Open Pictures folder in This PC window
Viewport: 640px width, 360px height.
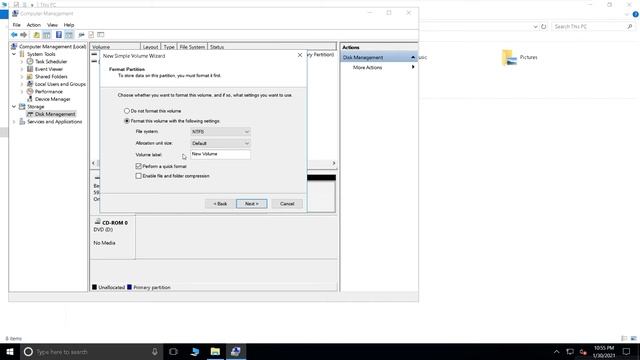(520, 58)
